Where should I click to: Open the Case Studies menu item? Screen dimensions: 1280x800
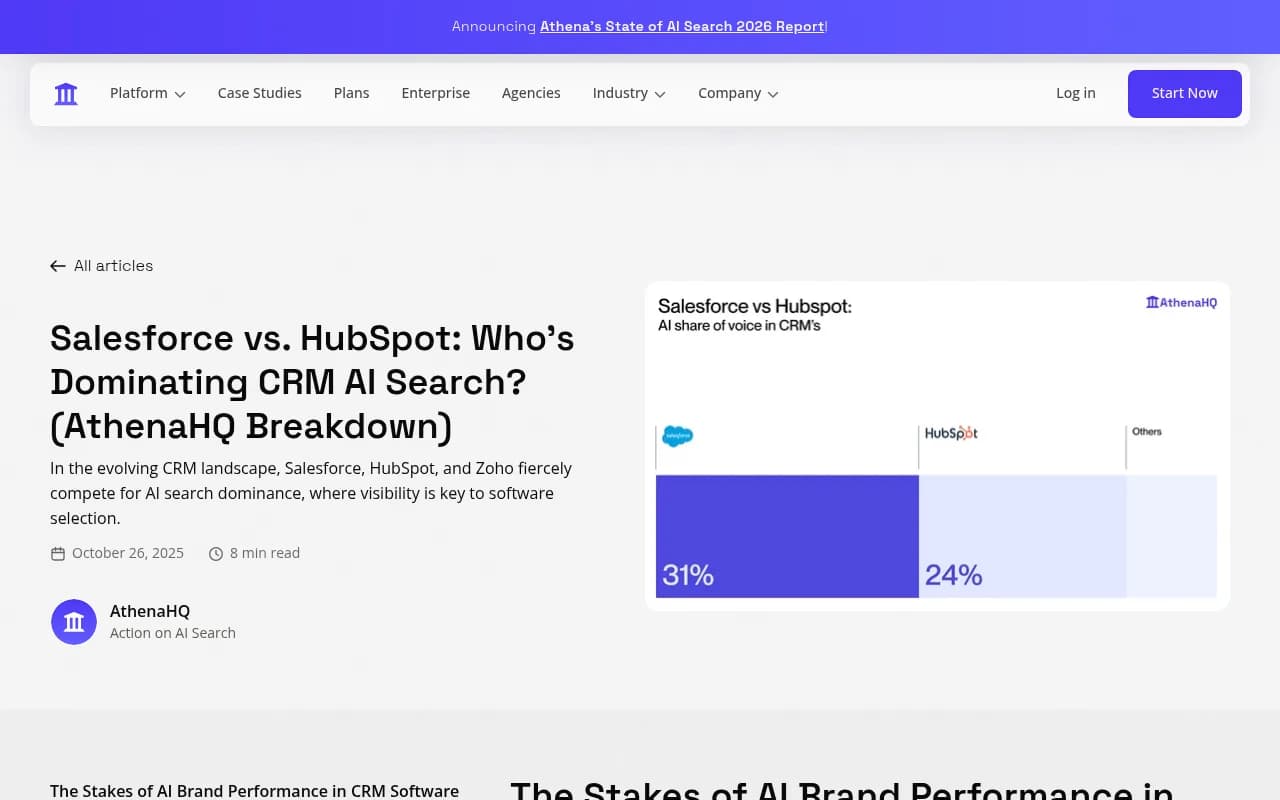click(x=260, y=93)
